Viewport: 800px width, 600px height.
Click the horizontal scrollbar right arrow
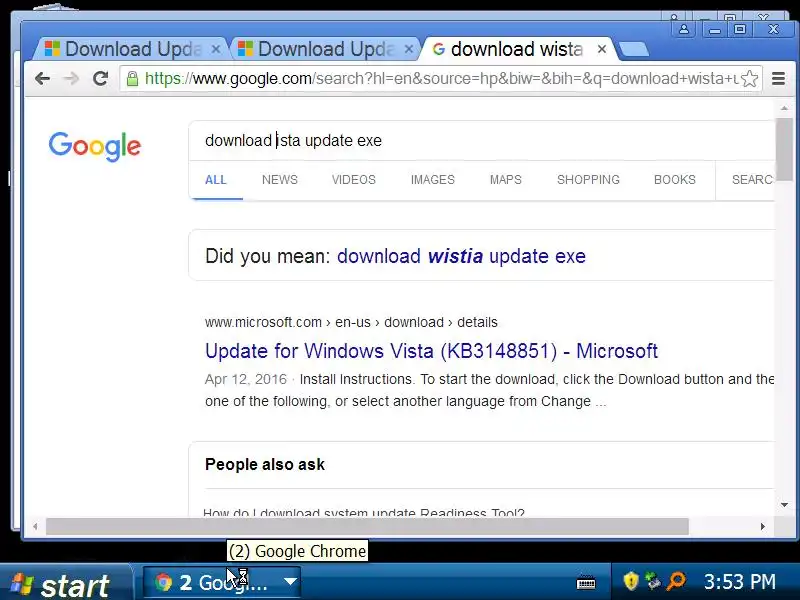763,526
